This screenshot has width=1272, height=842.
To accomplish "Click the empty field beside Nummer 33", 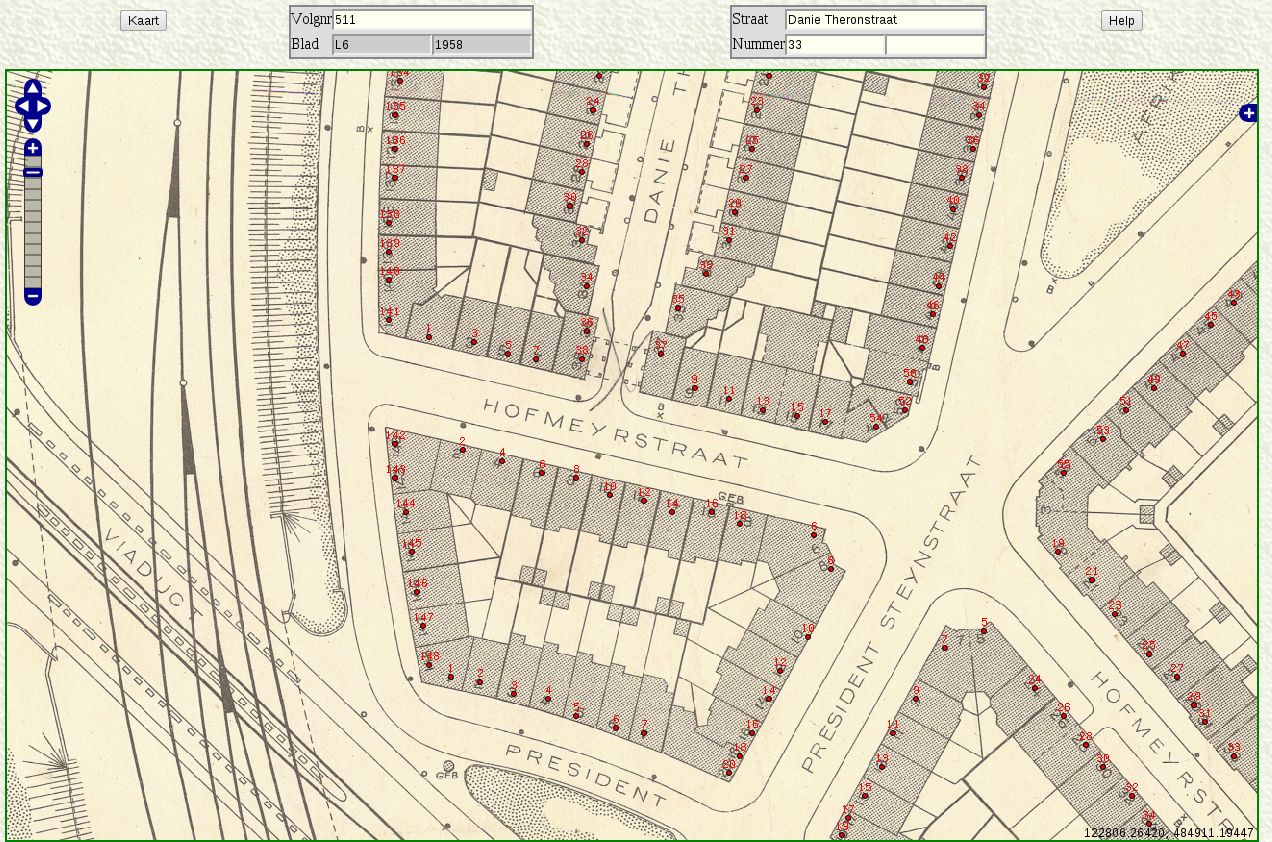I will (935, 45).
